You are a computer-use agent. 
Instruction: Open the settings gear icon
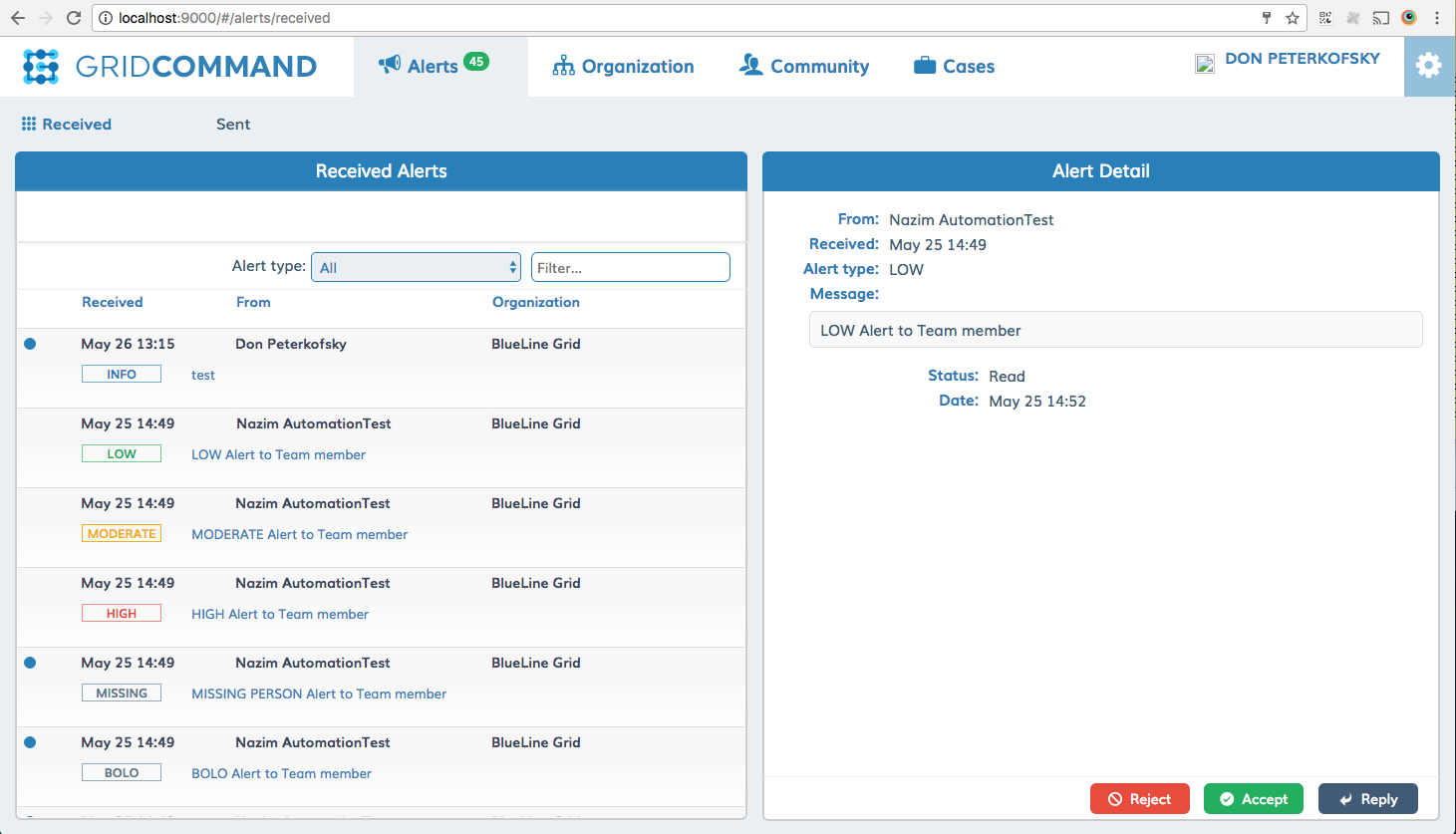coord(1429,66)
